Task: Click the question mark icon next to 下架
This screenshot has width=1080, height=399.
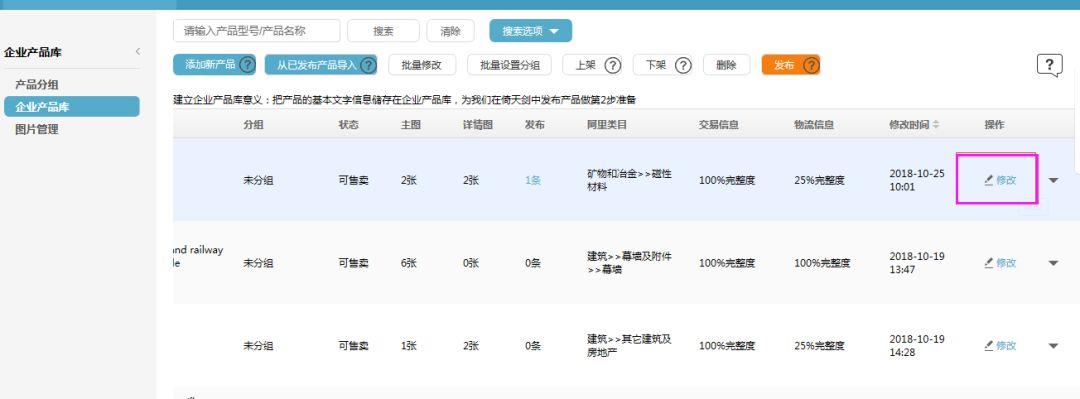Action: (683, 65)
